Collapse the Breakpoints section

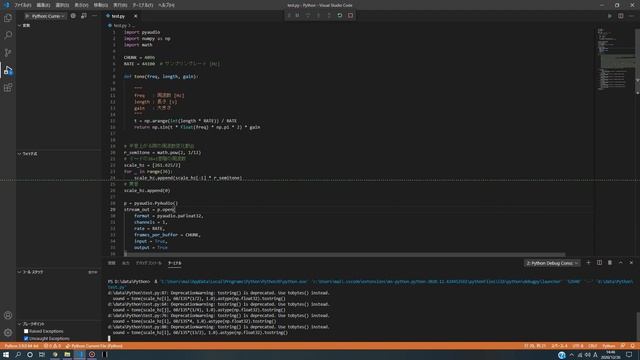31,324
